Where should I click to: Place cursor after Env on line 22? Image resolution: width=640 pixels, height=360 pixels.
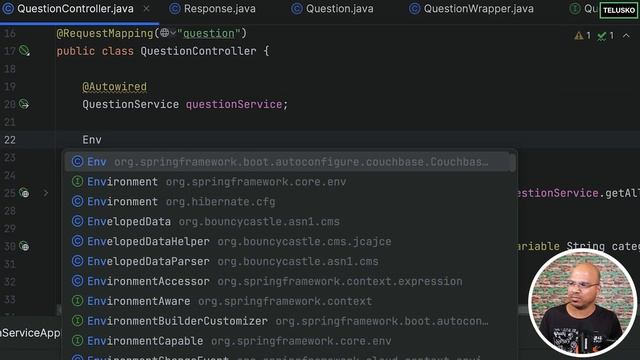(x=102, y=140)
